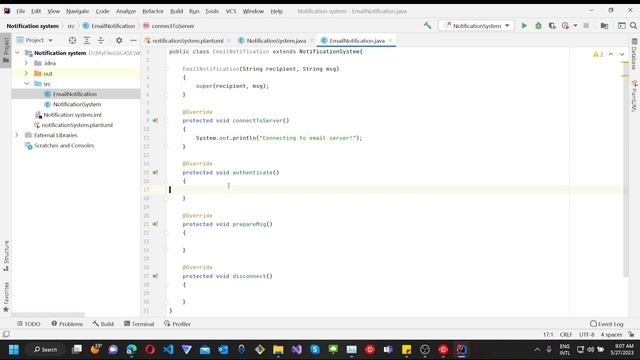This screenshot has width=640, height=360.
Task: Run NotificationSystem with the green play button
Action: [x=524, y=26]
